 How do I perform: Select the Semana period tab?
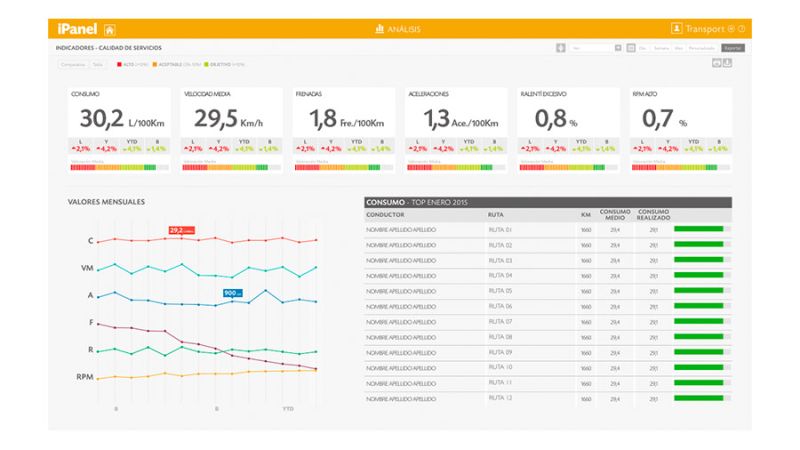pyautogui.click(x=661, y=47)
